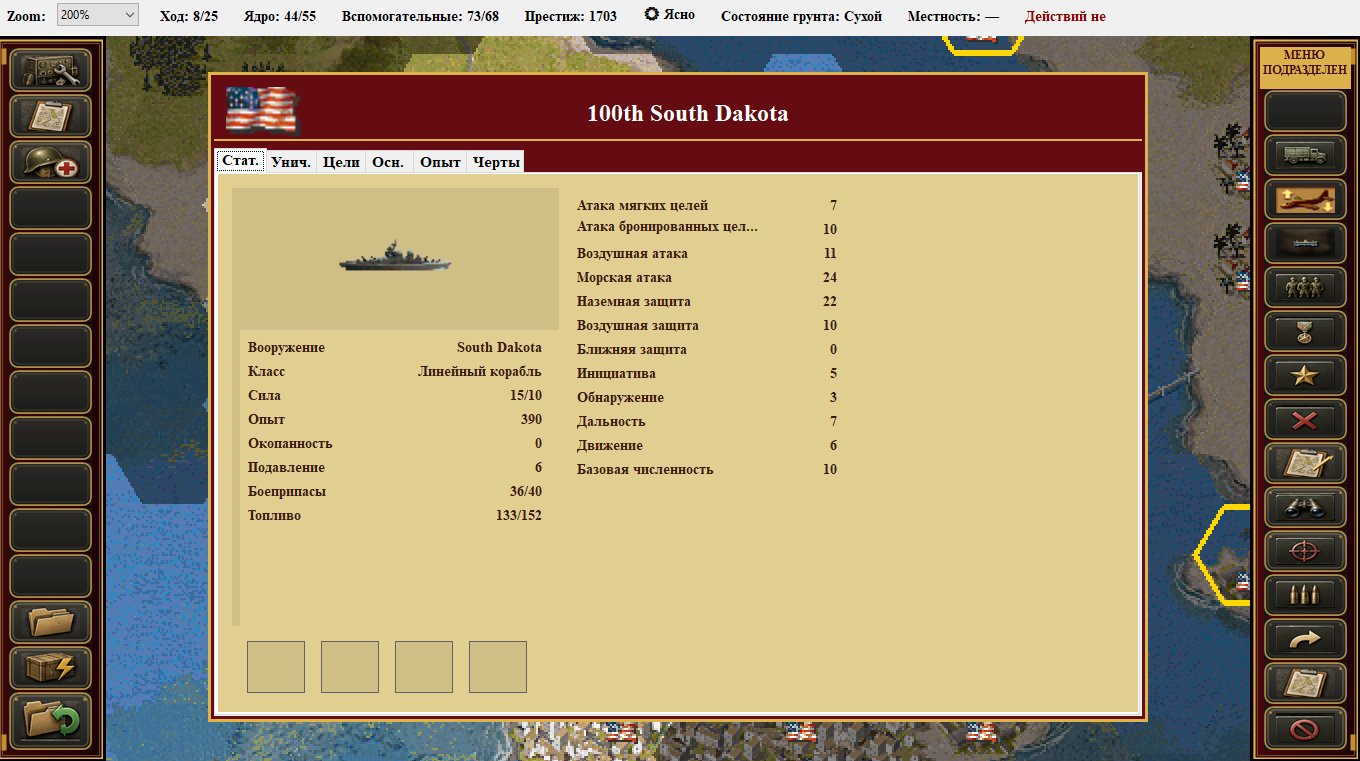Open the radio and wrench settings button
1360x761 pixels.
click(51, 70)
